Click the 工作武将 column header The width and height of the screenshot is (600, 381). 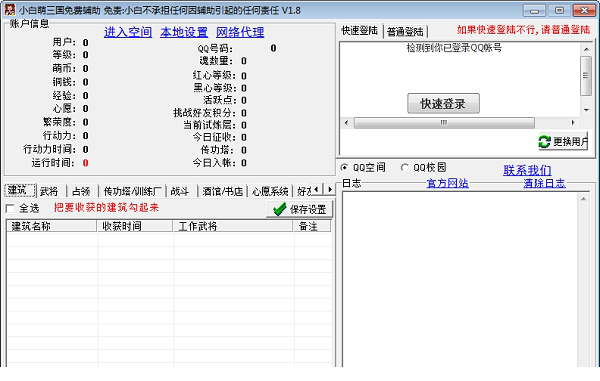coord(233,226)
